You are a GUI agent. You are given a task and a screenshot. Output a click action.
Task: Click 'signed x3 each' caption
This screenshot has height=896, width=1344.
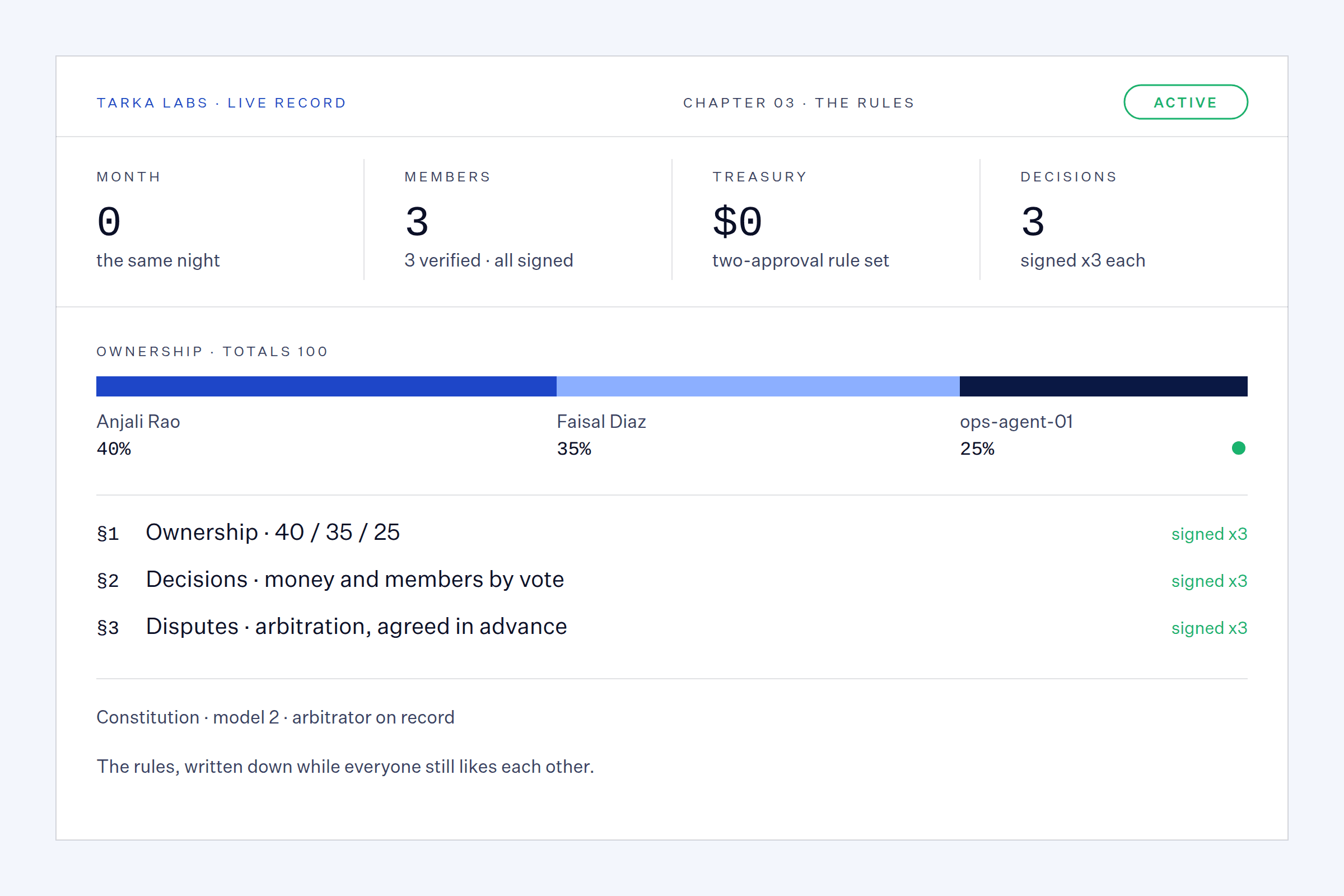click(x=1083, y=260)
